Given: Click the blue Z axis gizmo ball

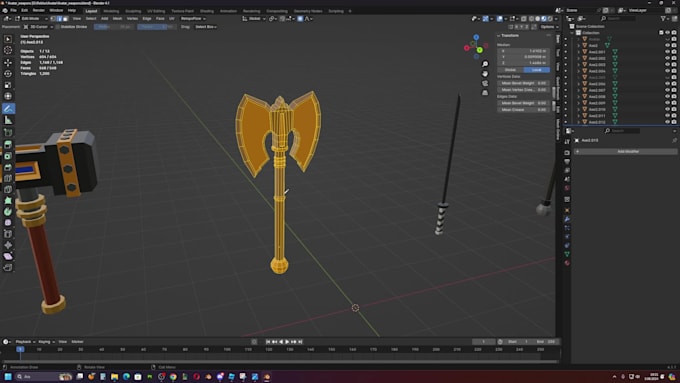Looking at the screenshot, I should pos(476,38).
